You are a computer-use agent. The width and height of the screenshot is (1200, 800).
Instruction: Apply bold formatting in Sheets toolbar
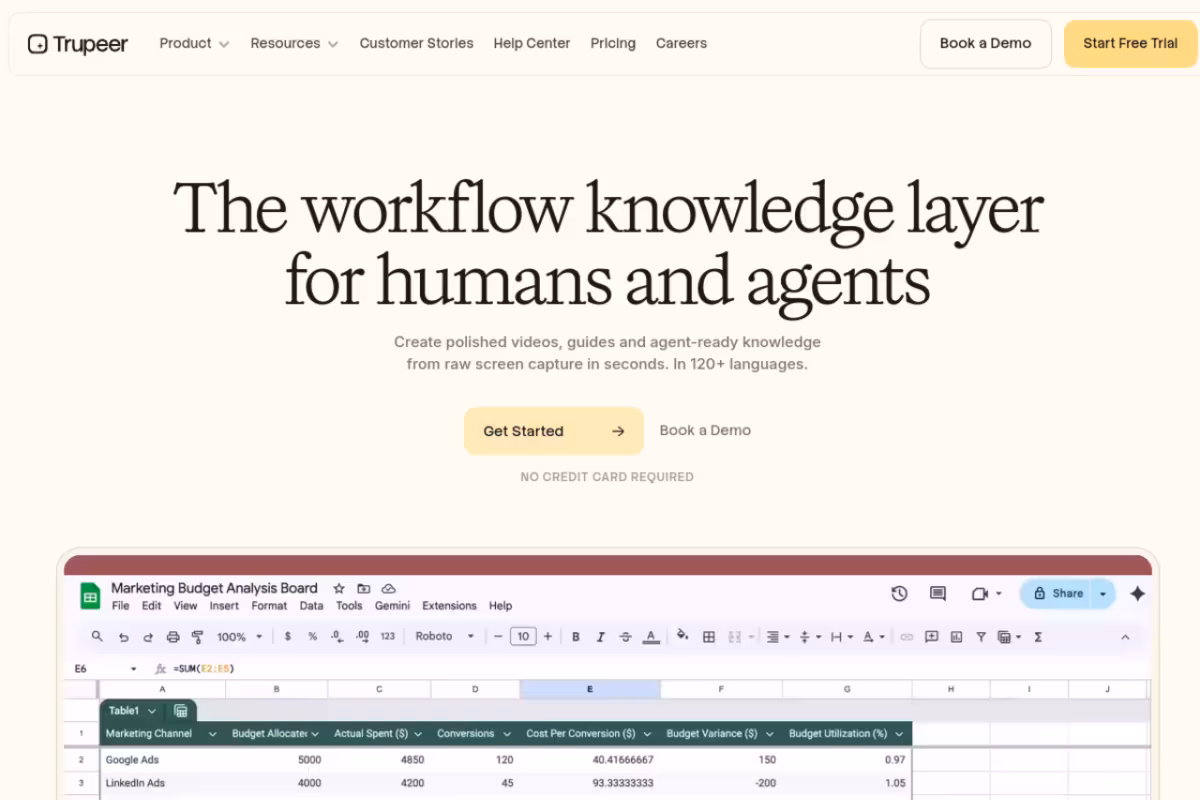(x=576, y=637)
